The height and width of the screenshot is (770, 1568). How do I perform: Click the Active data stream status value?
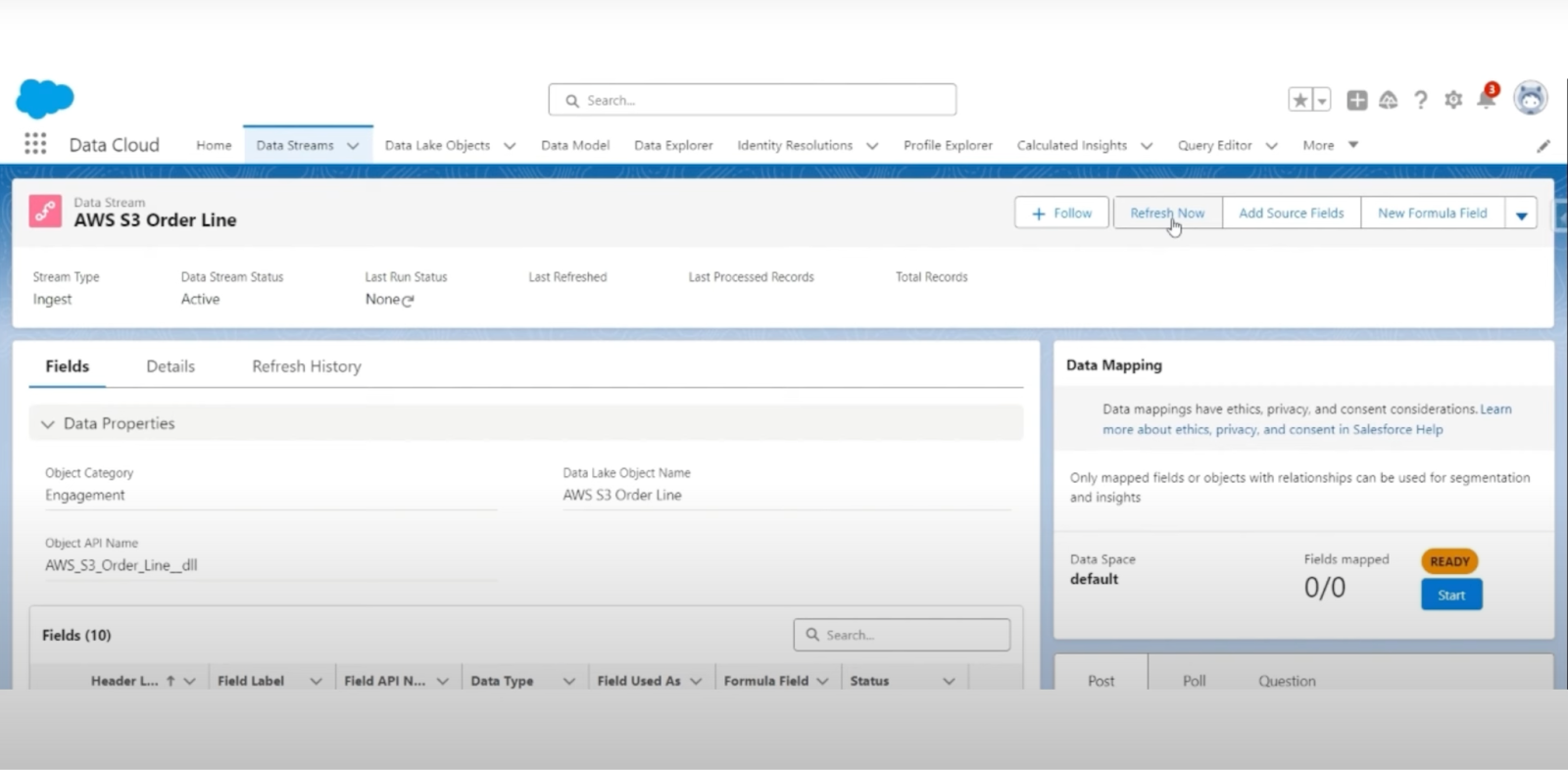tap(200, 300)
